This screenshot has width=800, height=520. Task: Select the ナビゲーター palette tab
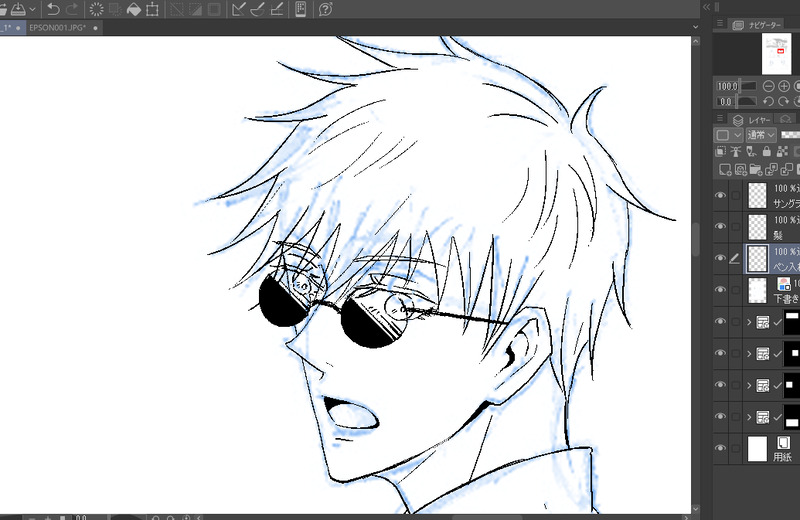coord(757,24)
